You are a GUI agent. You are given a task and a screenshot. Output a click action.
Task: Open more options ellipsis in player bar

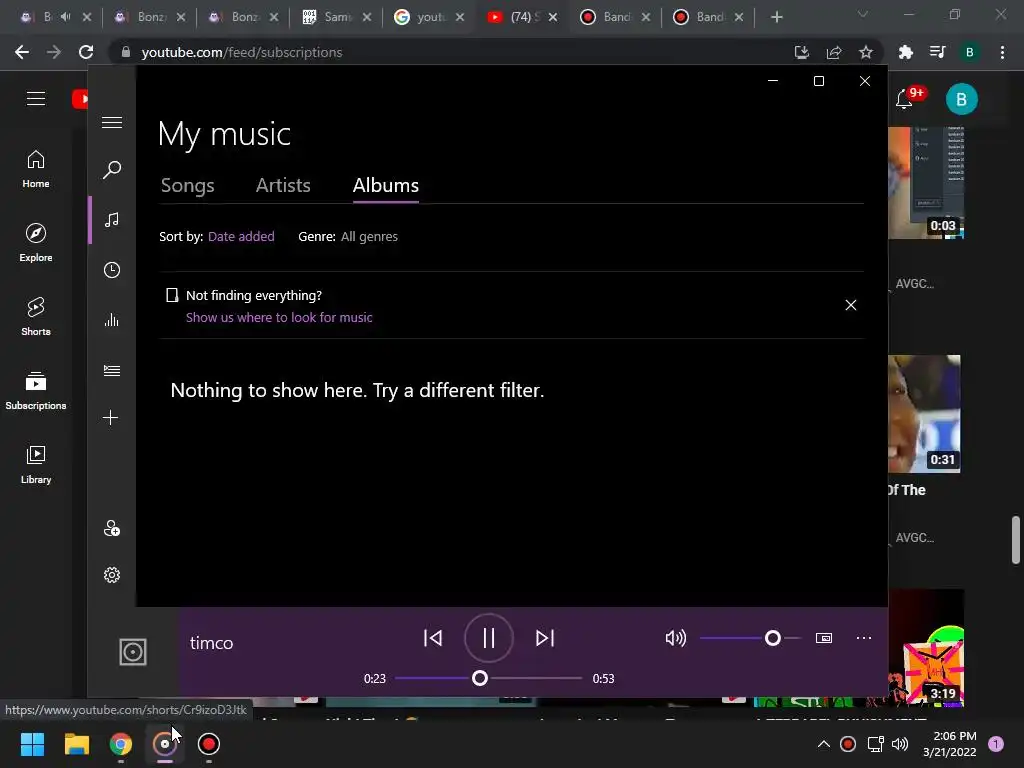coord(864,638)
